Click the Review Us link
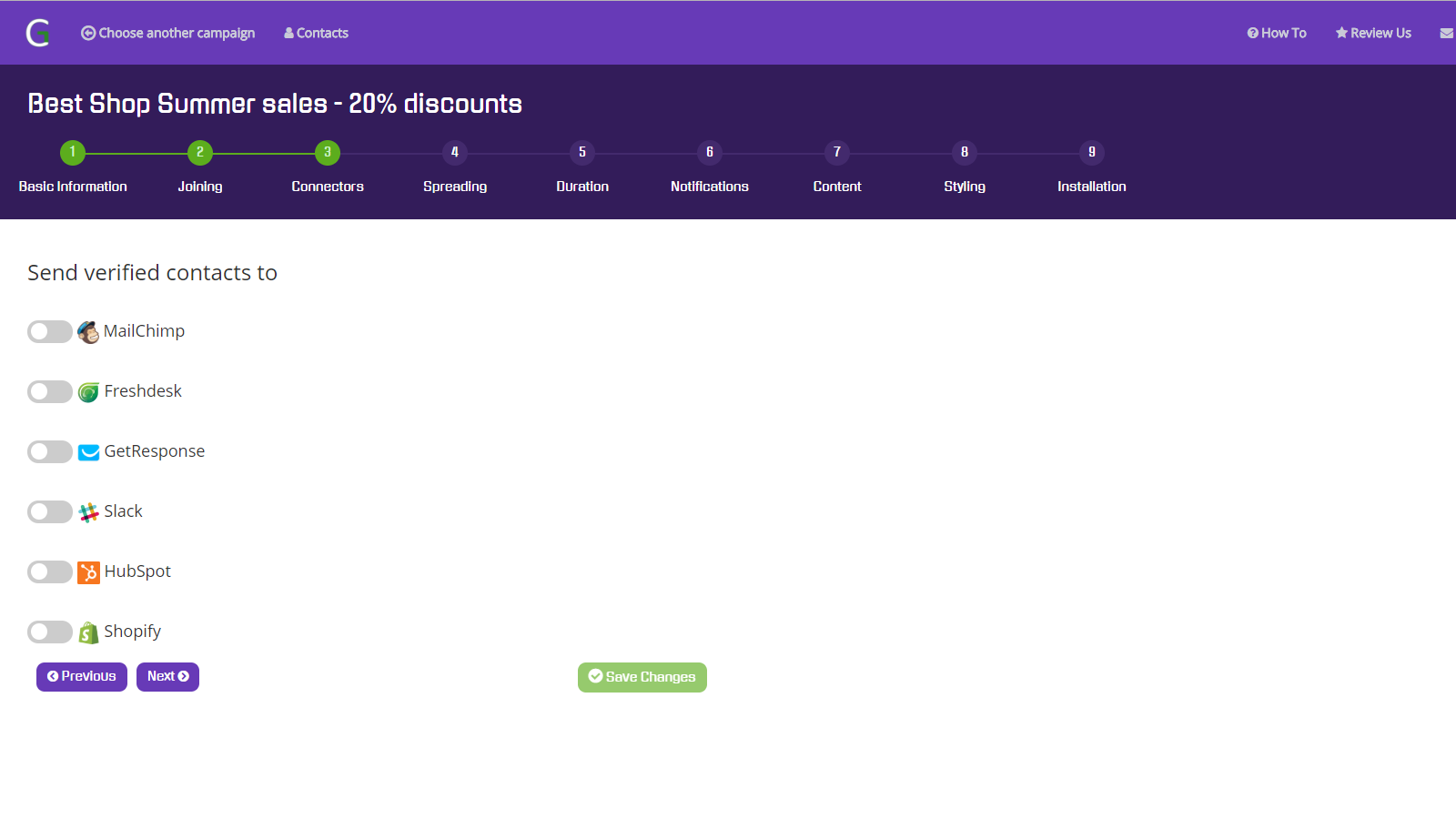This screenshot has width=1456, height=819. click(x=1373, y=34)
